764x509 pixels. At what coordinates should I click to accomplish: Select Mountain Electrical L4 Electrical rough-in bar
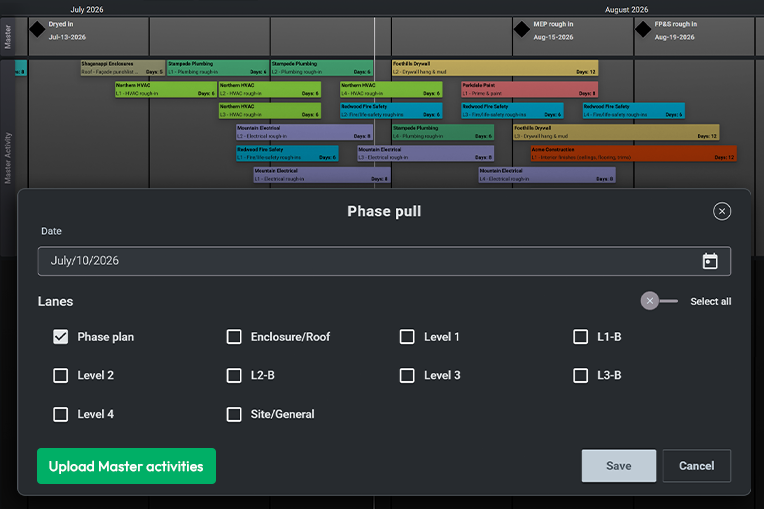click(x=547, y=175)
